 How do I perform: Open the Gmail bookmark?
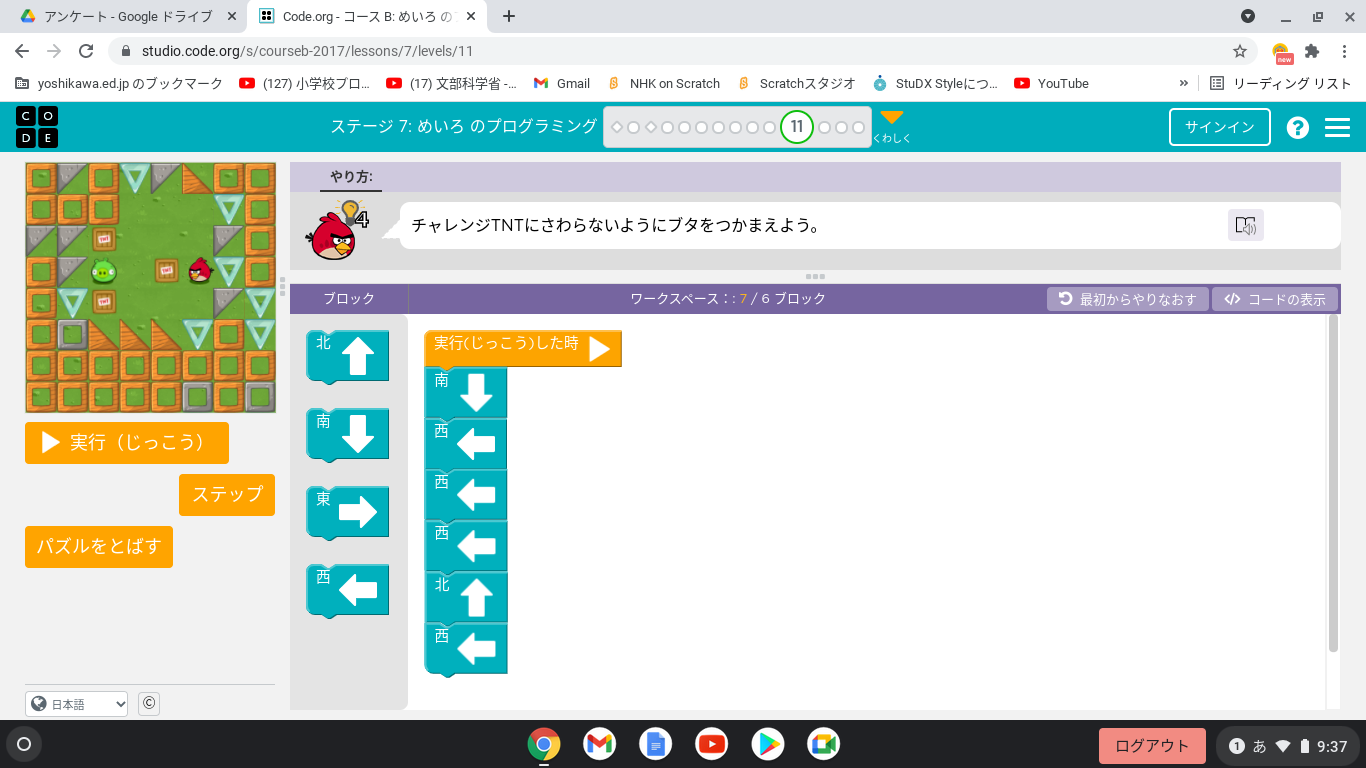point(562,83)
